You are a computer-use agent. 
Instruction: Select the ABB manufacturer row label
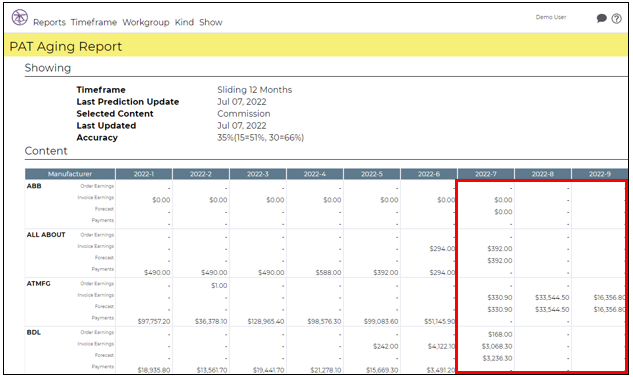(x=34, y=186)
